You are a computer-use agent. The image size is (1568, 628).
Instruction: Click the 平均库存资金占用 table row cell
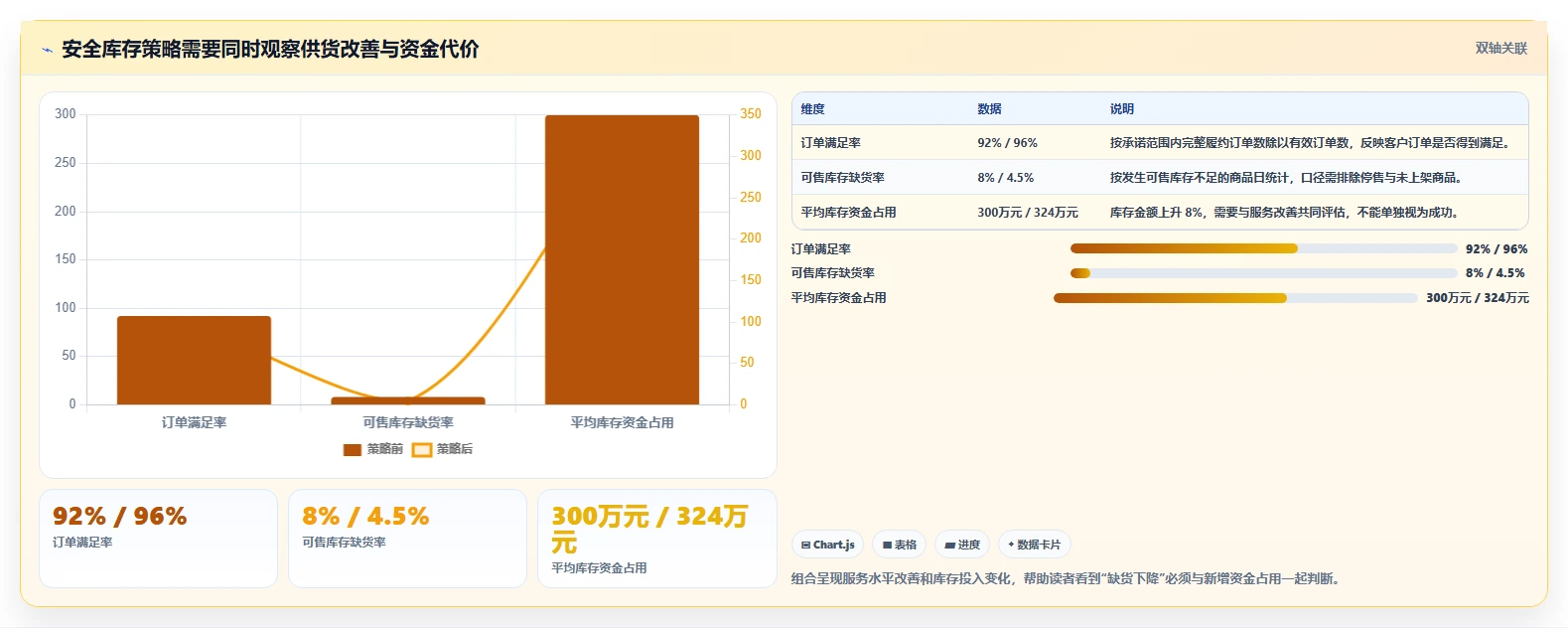tap(848, 213)
